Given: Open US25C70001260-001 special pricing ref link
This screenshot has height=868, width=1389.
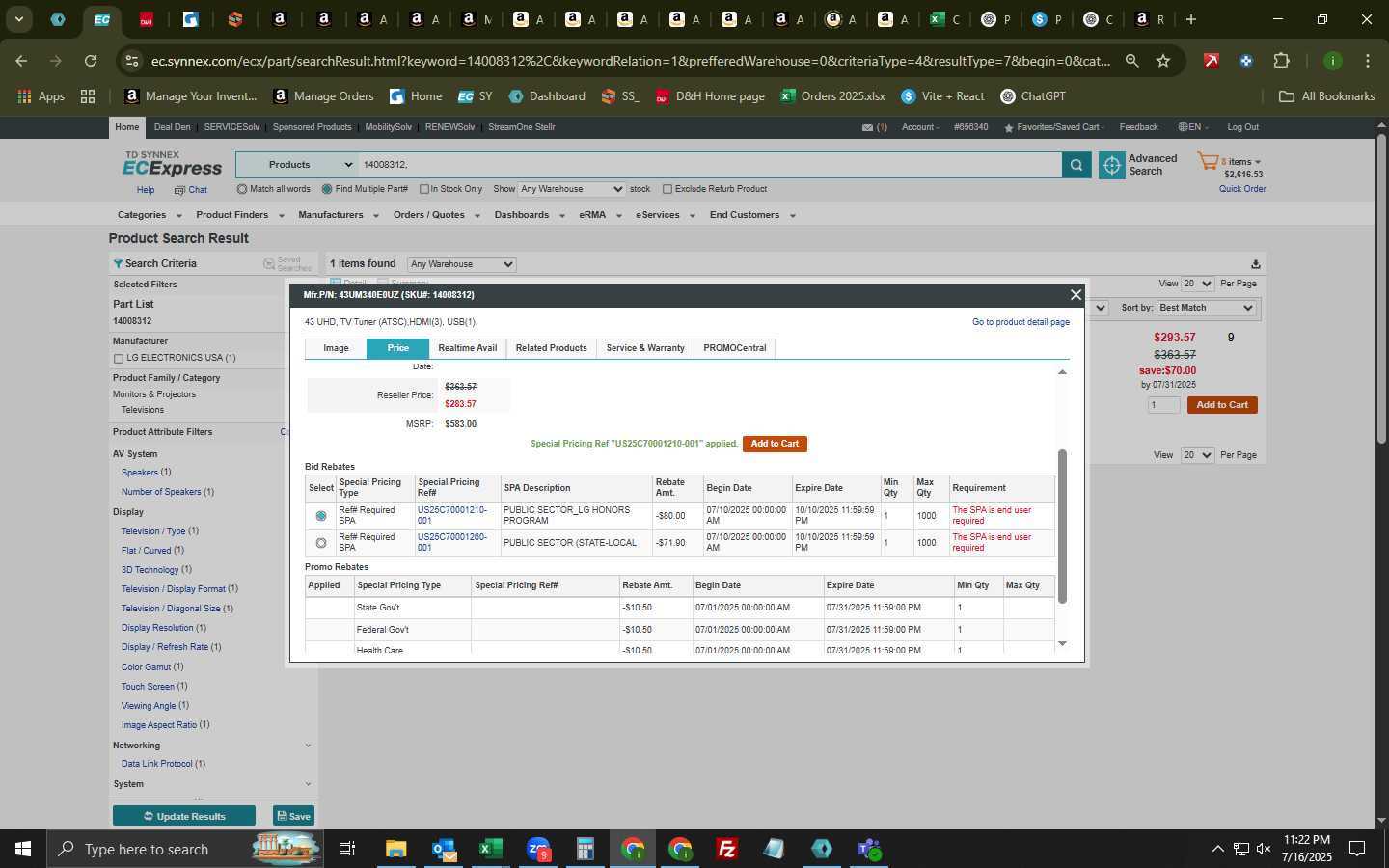Looking at the screenshot, I should point(451,542).
